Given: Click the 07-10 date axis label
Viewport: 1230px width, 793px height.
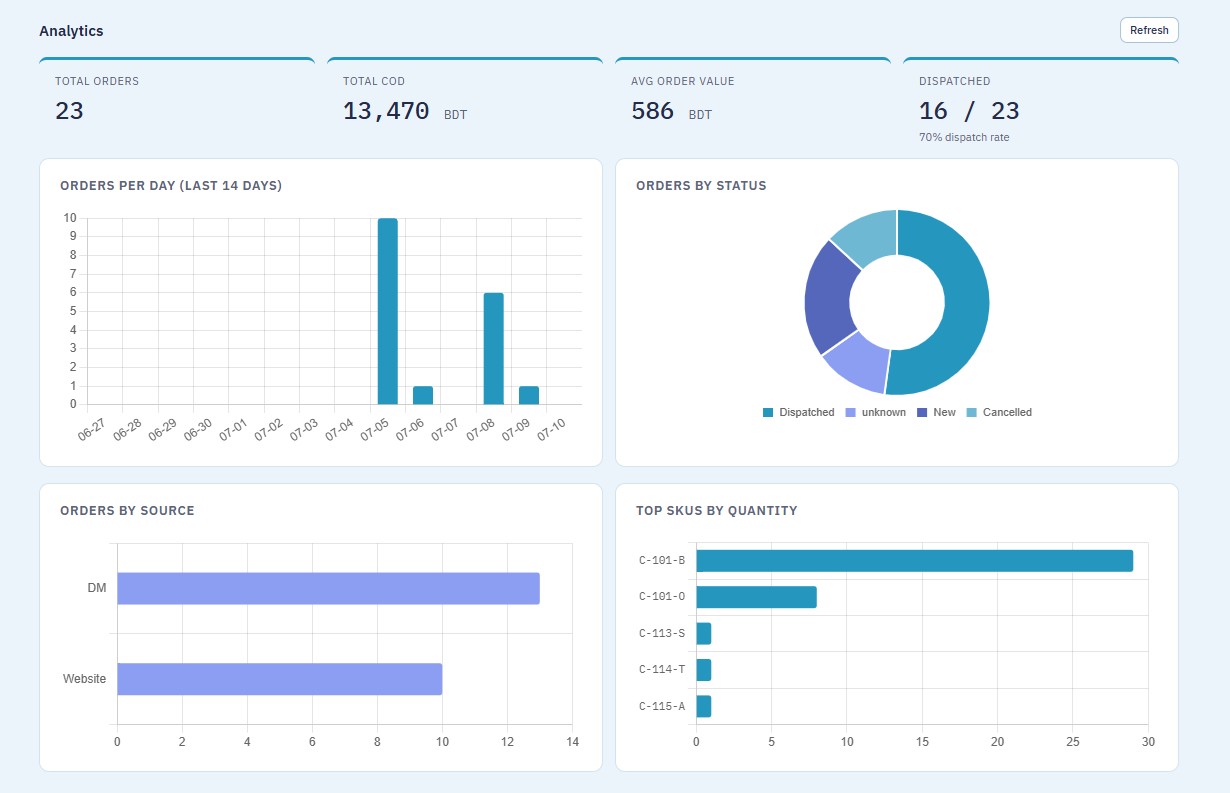Looking at the screenshot, I should click(x=553, y=430).
